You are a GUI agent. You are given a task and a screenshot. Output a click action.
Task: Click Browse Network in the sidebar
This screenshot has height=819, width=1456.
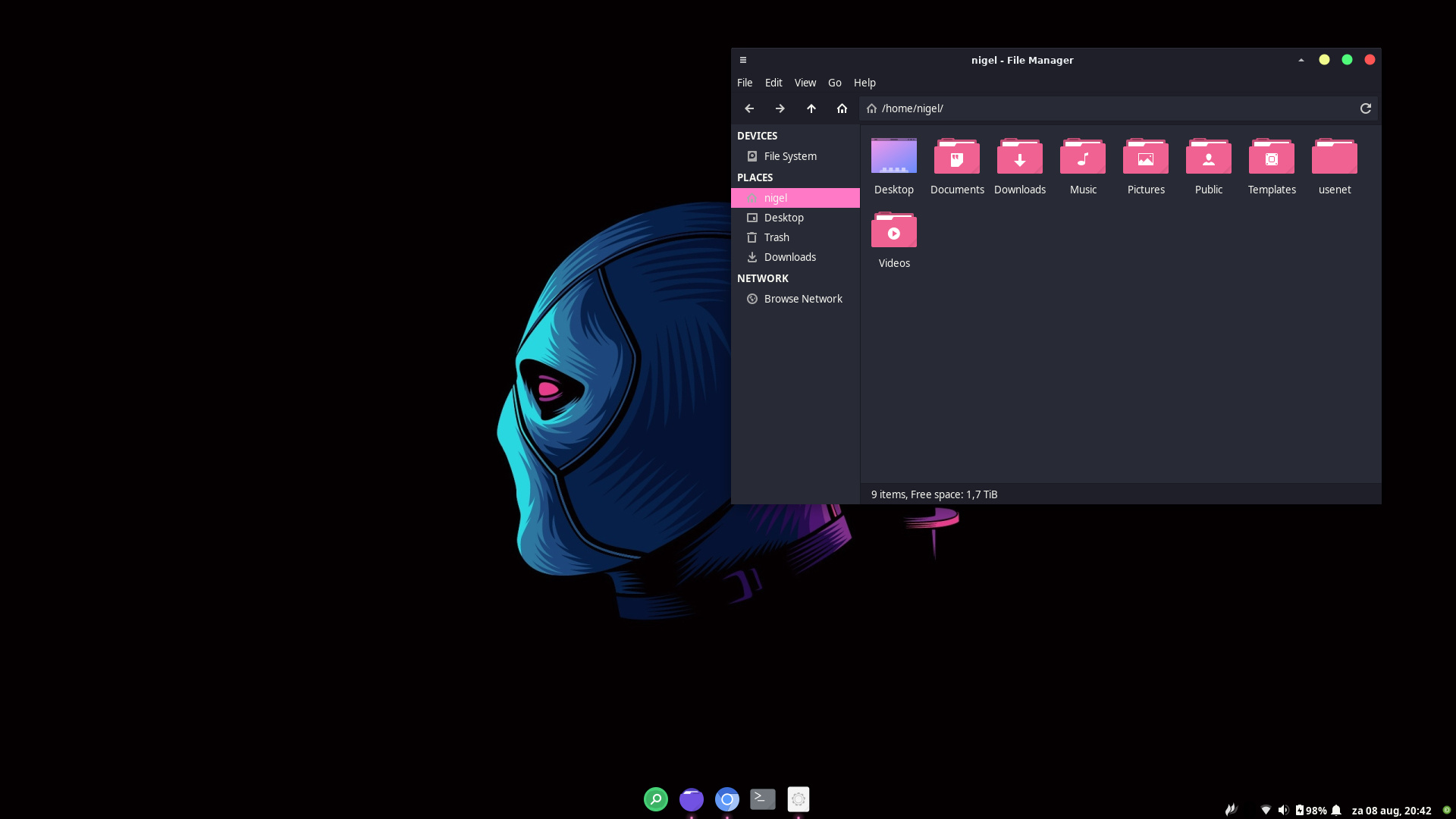tap(802, 299)
